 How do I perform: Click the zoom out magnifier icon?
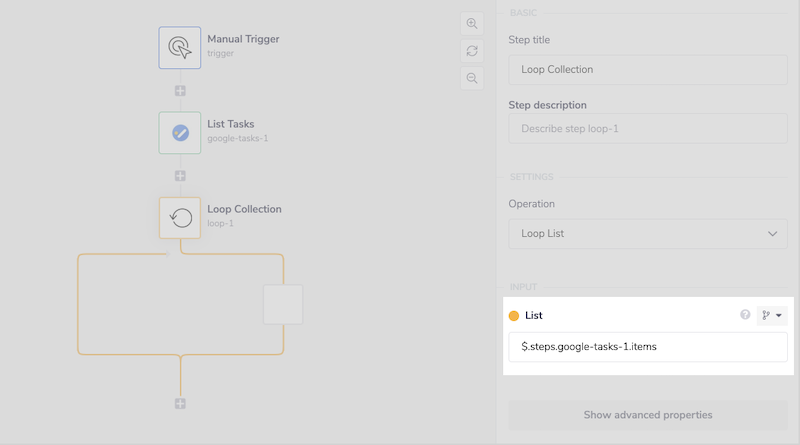tap(472, 78)
